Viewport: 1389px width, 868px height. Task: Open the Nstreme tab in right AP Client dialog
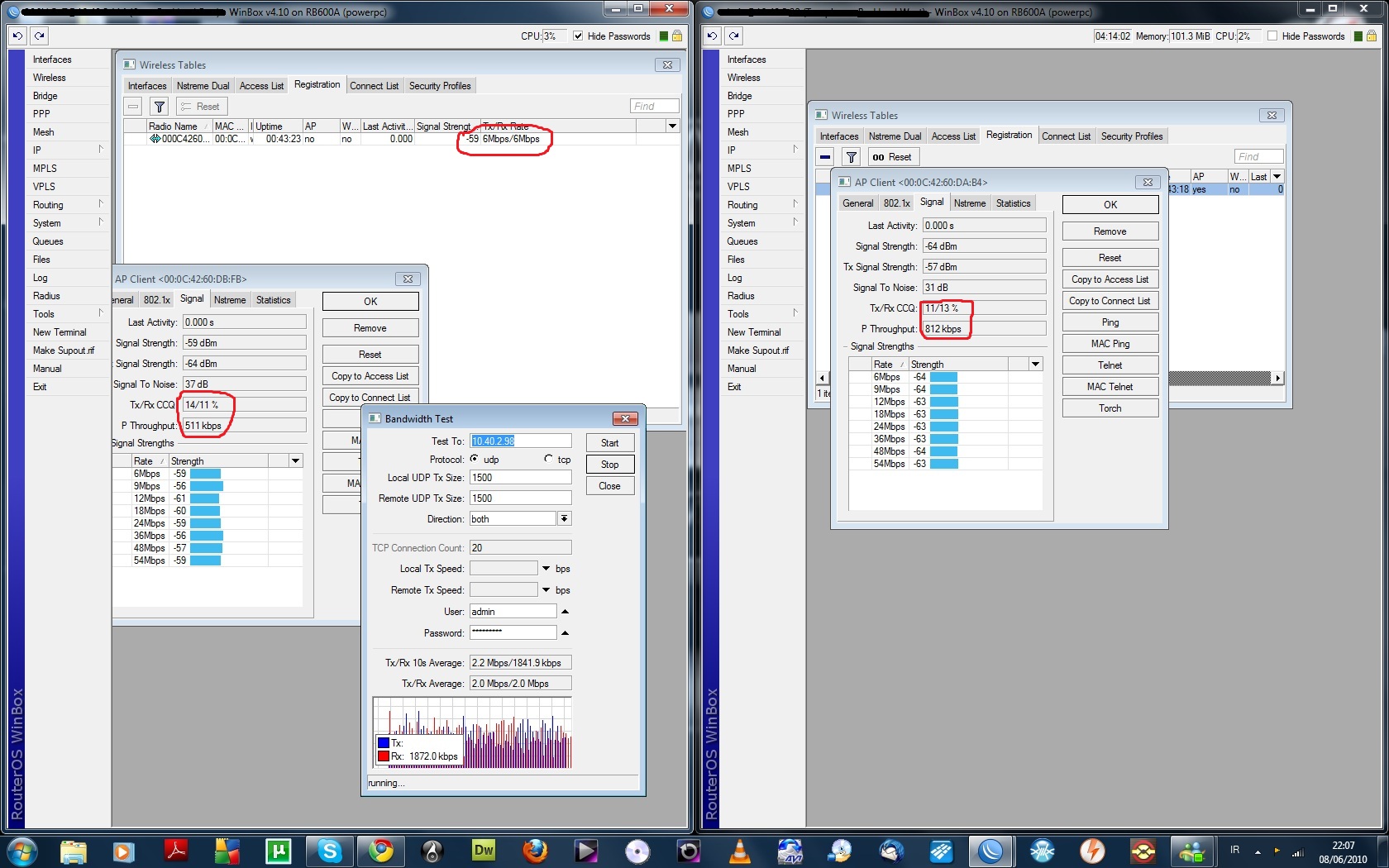[x=969, y=203]
